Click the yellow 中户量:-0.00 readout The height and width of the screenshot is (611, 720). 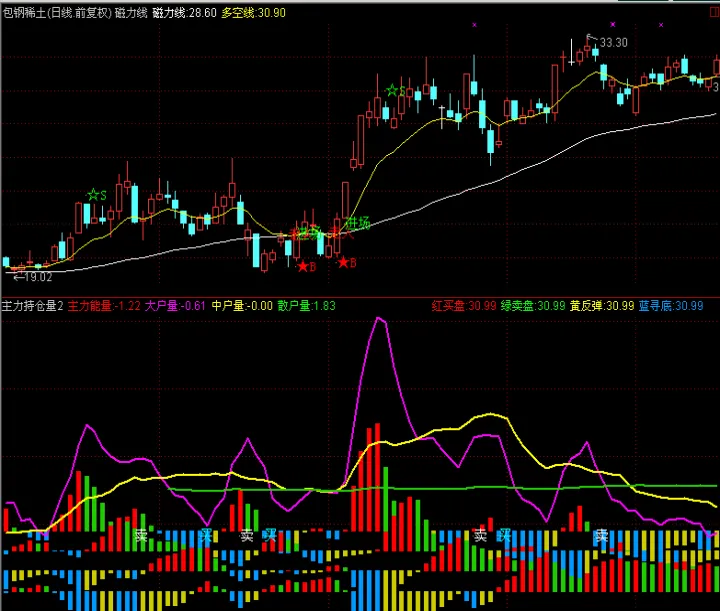pos(242,305)
